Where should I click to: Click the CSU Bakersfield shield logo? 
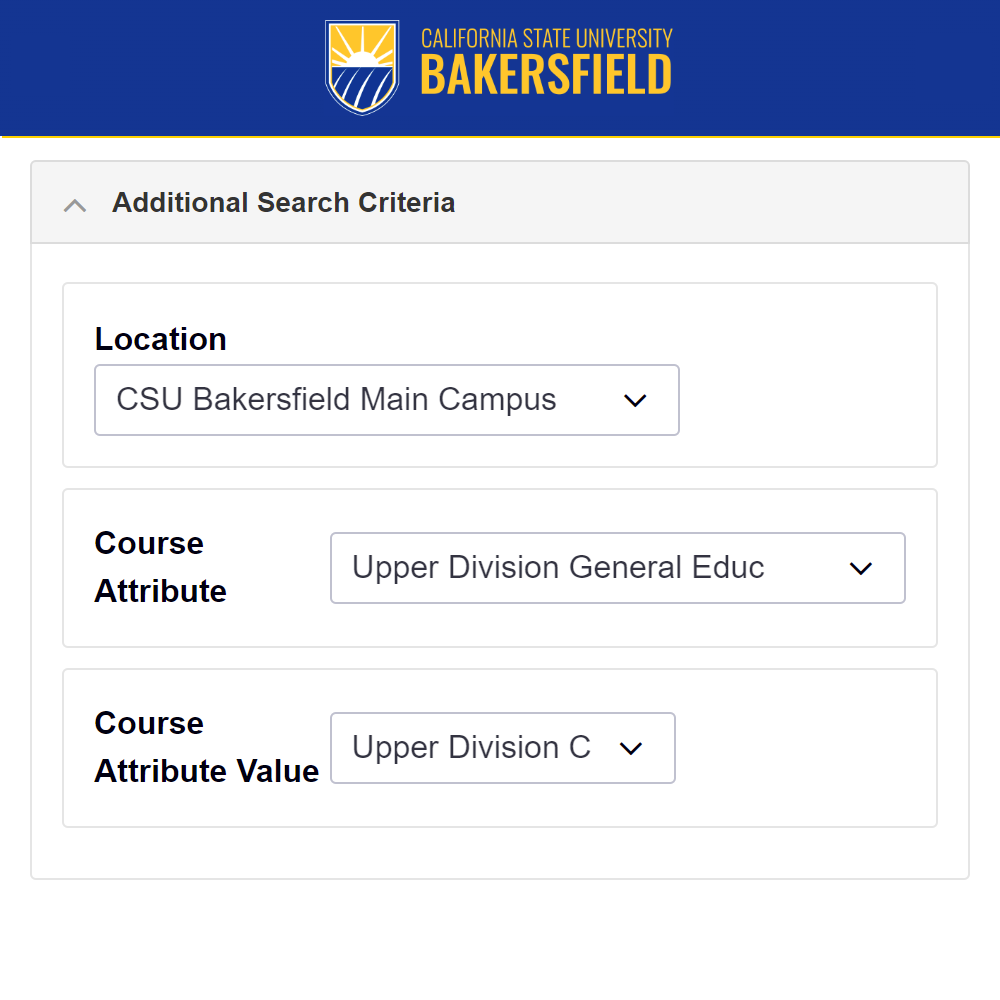click(360, 68)
